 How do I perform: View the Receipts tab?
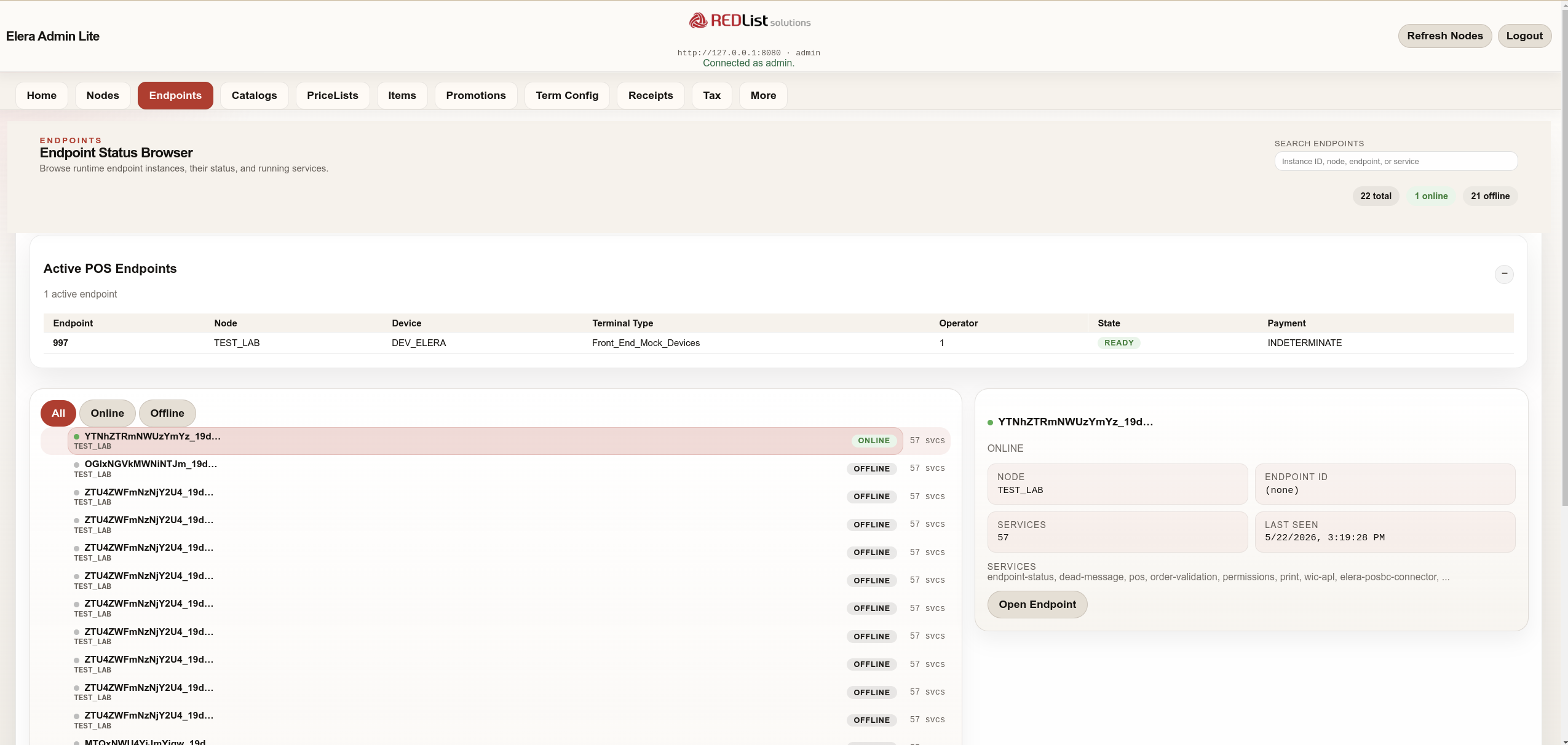point(651,95)
